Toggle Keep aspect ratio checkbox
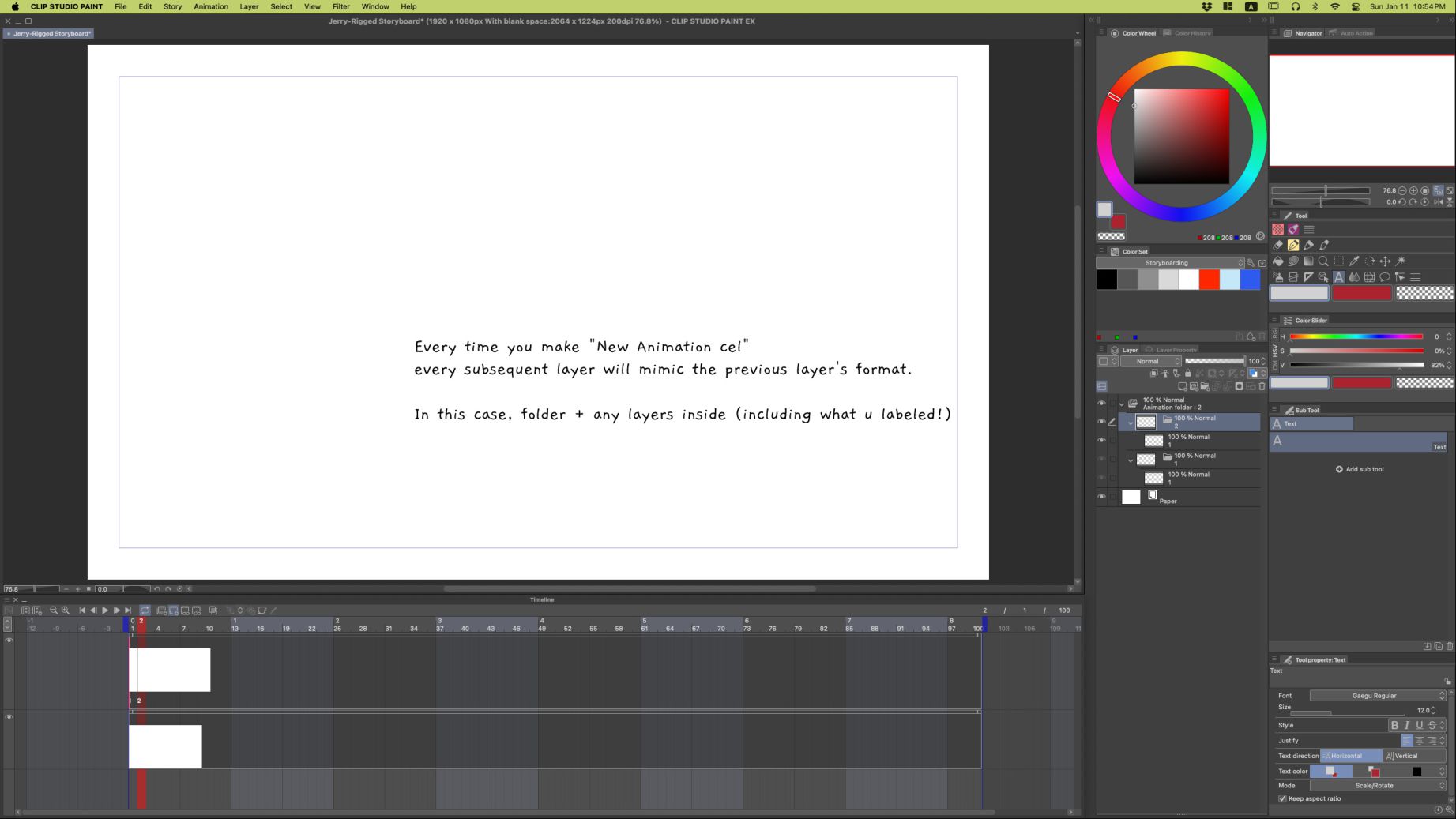 1282,798
